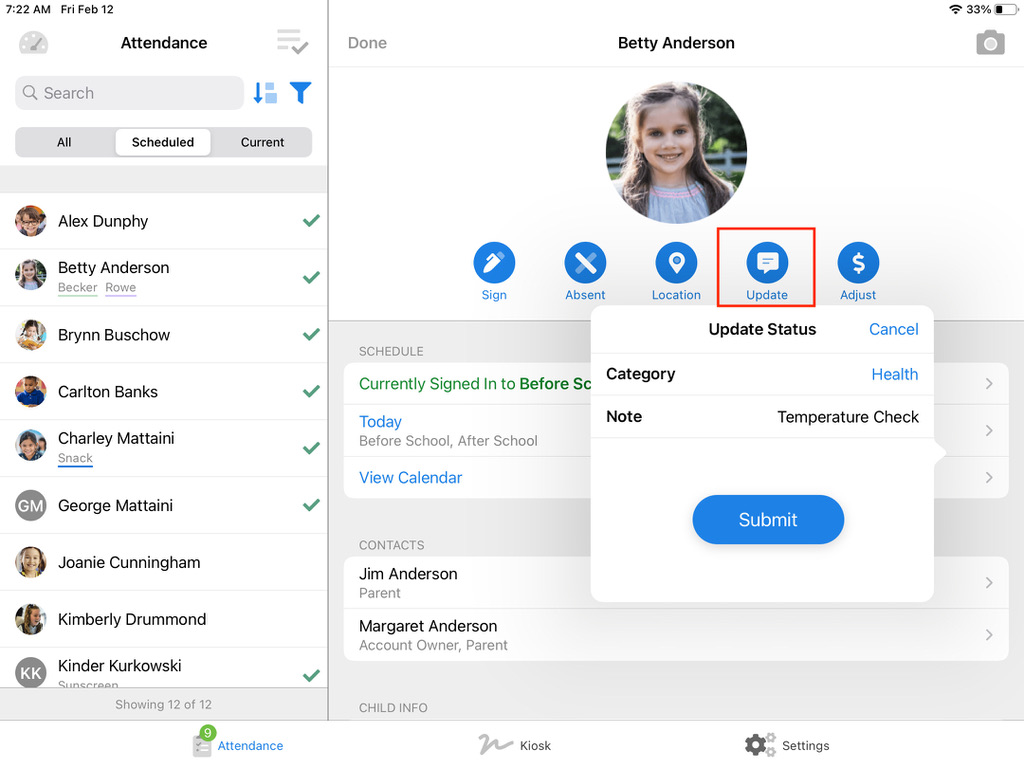This screenshot has width=1024, height=768.
Task: Open the View Calendar link
Action: click(410, 477)
